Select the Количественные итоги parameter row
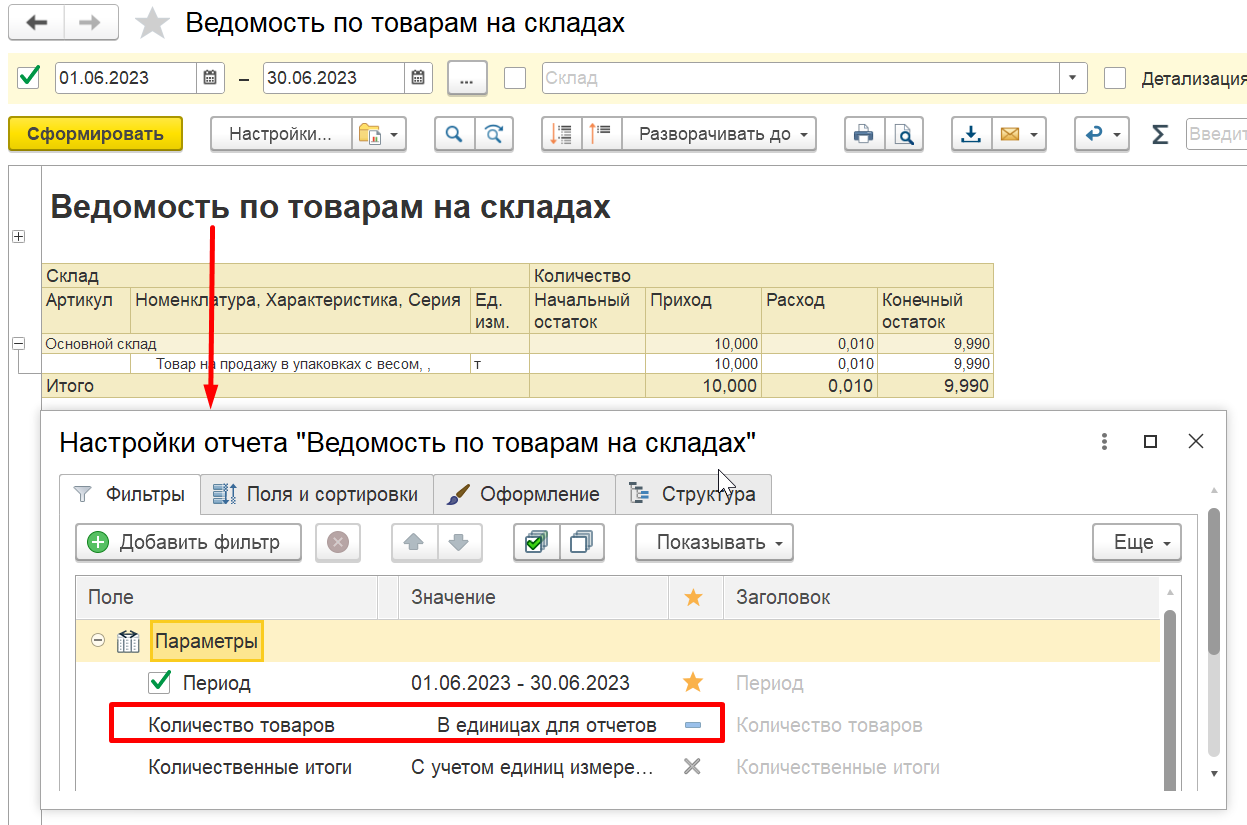Image resolution: width=1247 pixels, height=825 pixels. [618, 768]
